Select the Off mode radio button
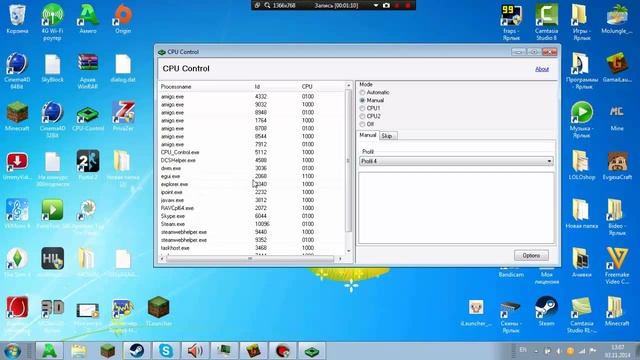 [x=362, y=124]
